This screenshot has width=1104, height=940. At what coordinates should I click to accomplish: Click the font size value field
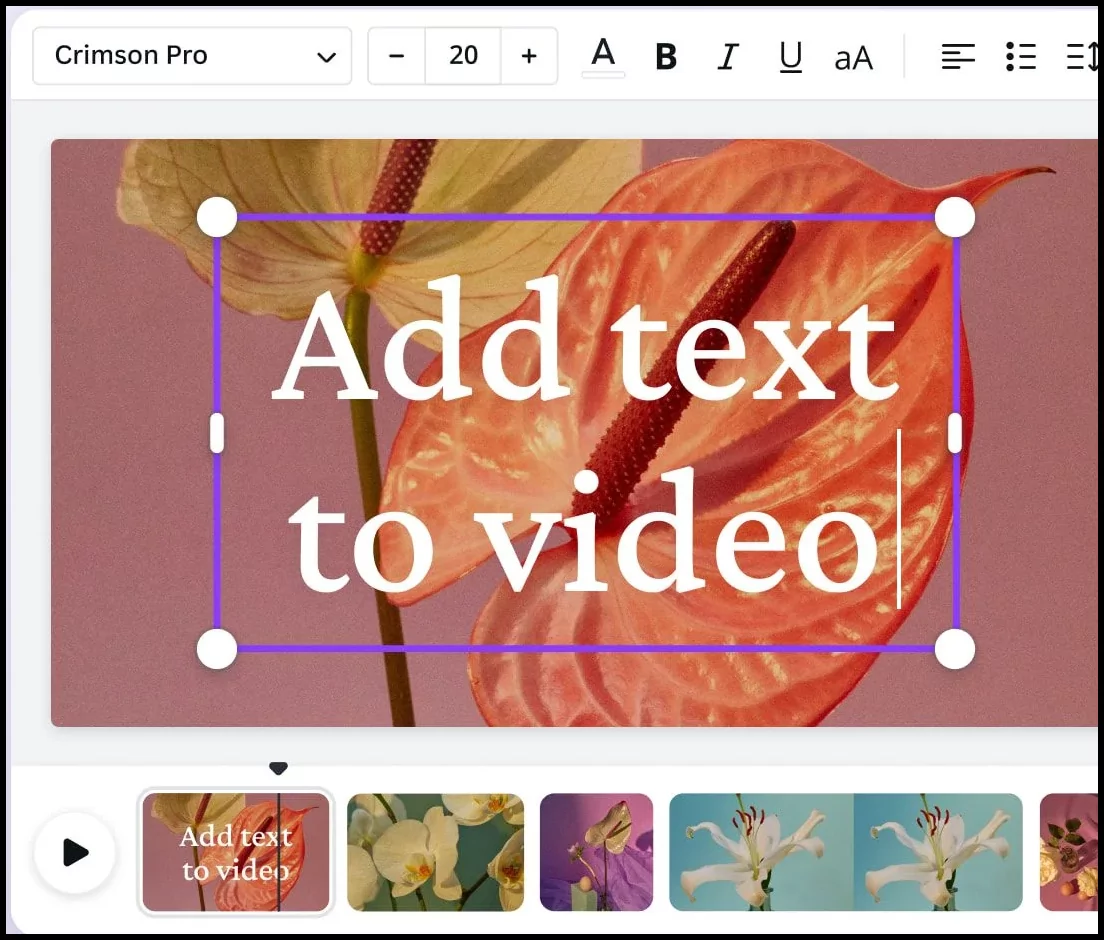click(462, 56)
